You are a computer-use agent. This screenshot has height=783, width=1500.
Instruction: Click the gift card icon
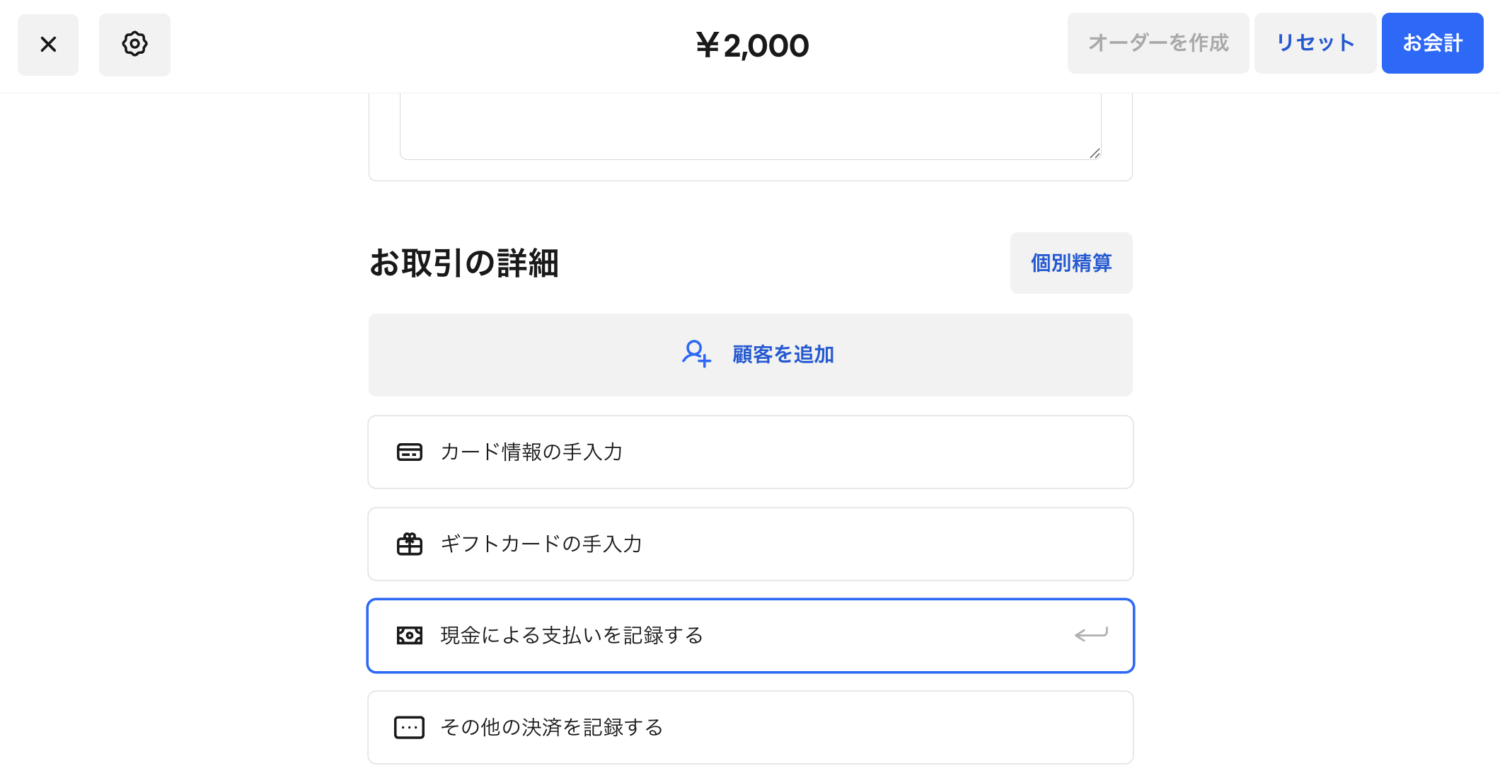point(410,543)
